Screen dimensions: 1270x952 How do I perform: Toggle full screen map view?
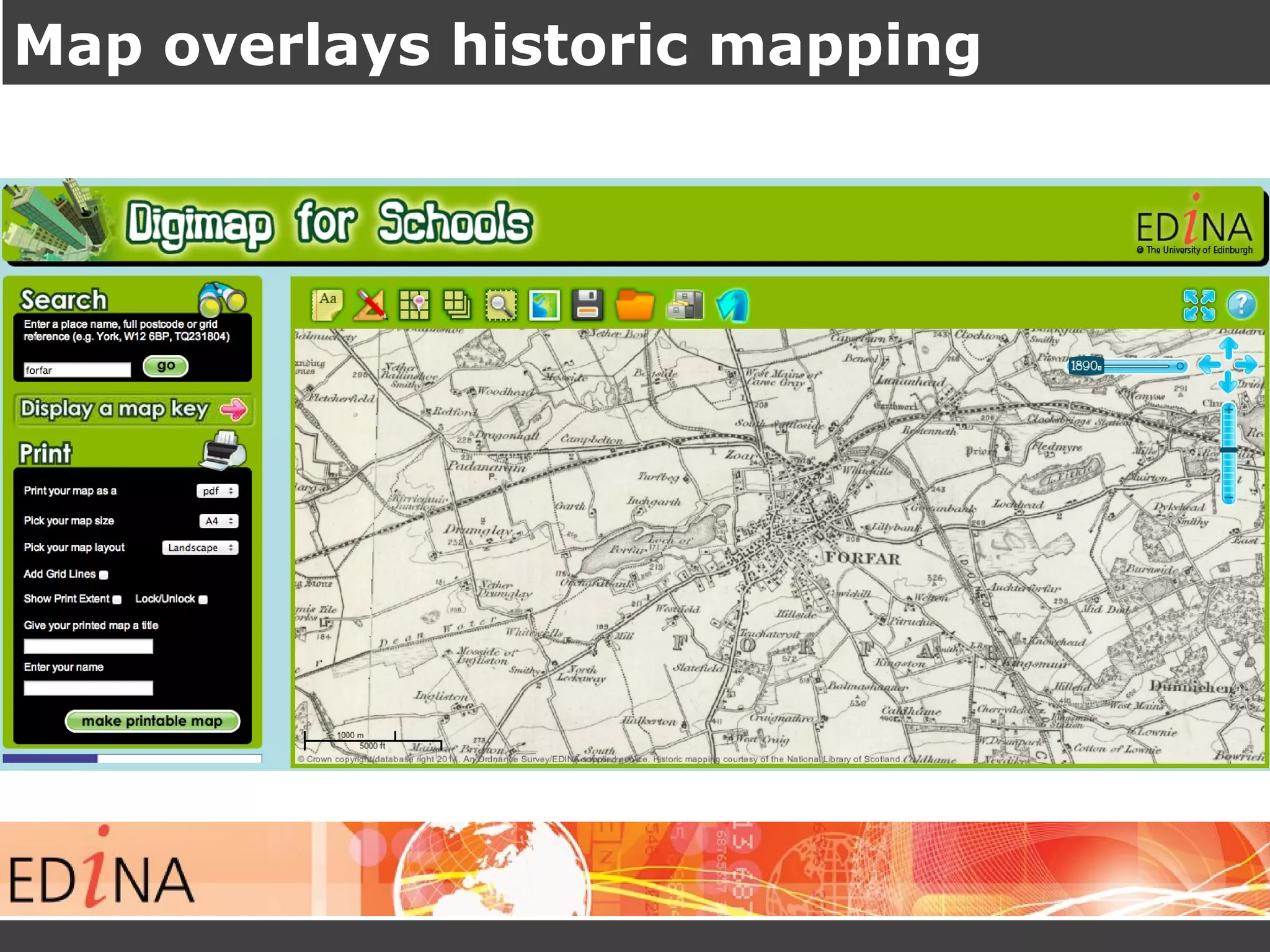click(x=1199, y=305)
